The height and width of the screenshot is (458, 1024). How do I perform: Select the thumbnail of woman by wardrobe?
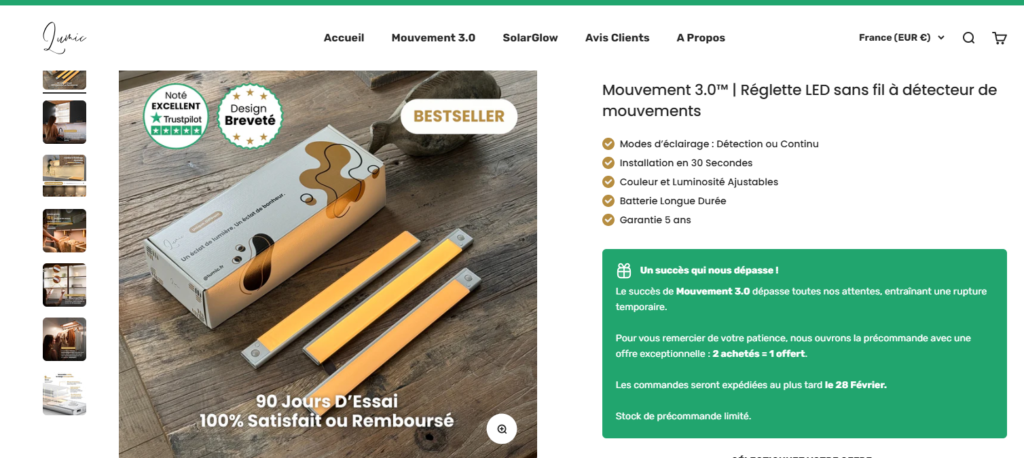click(65, 339)
